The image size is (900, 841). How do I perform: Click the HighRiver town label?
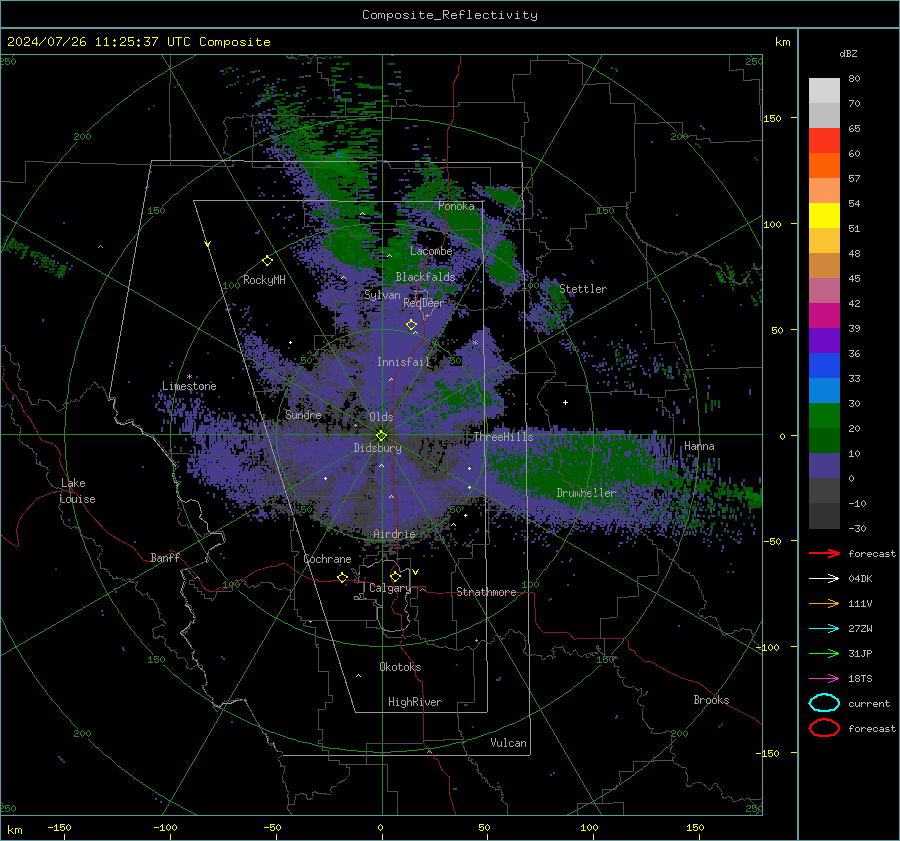415,702
